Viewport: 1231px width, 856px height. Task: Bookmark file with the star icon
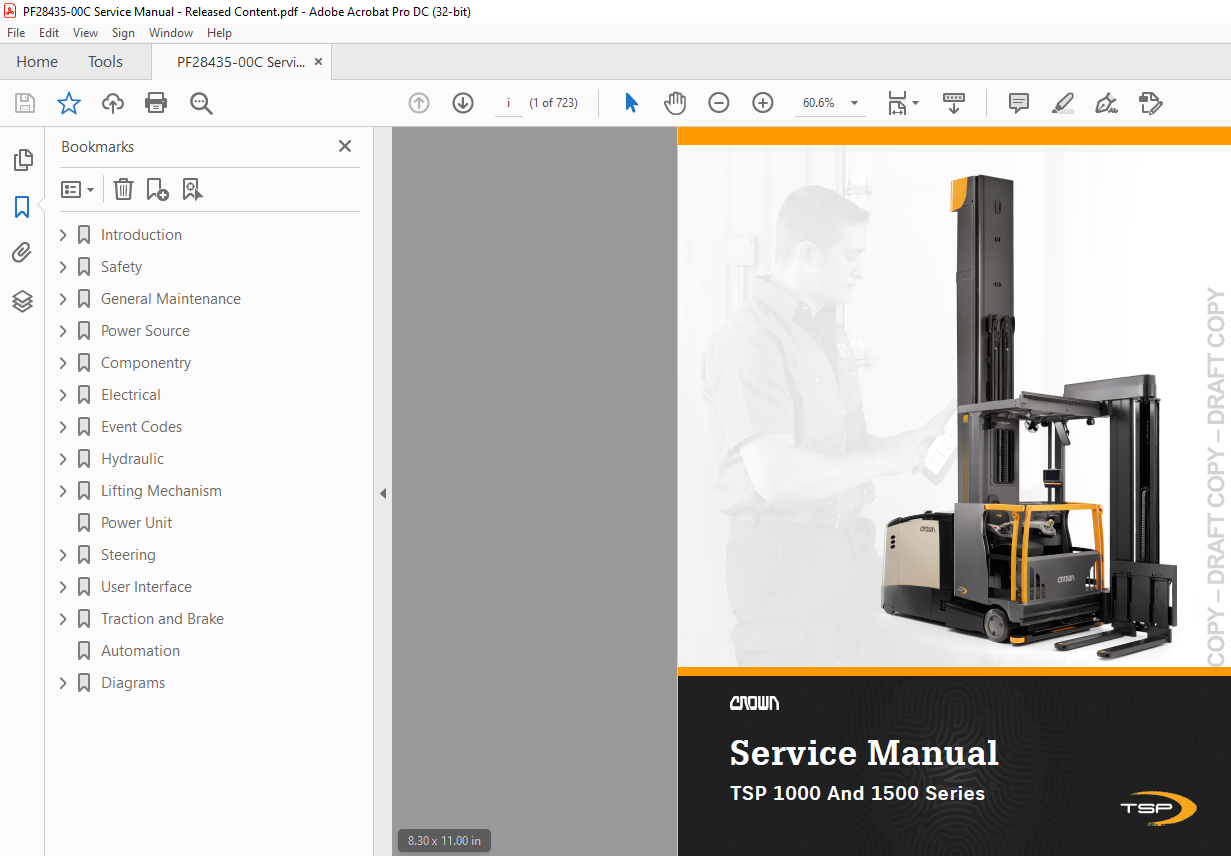point(69,103)
